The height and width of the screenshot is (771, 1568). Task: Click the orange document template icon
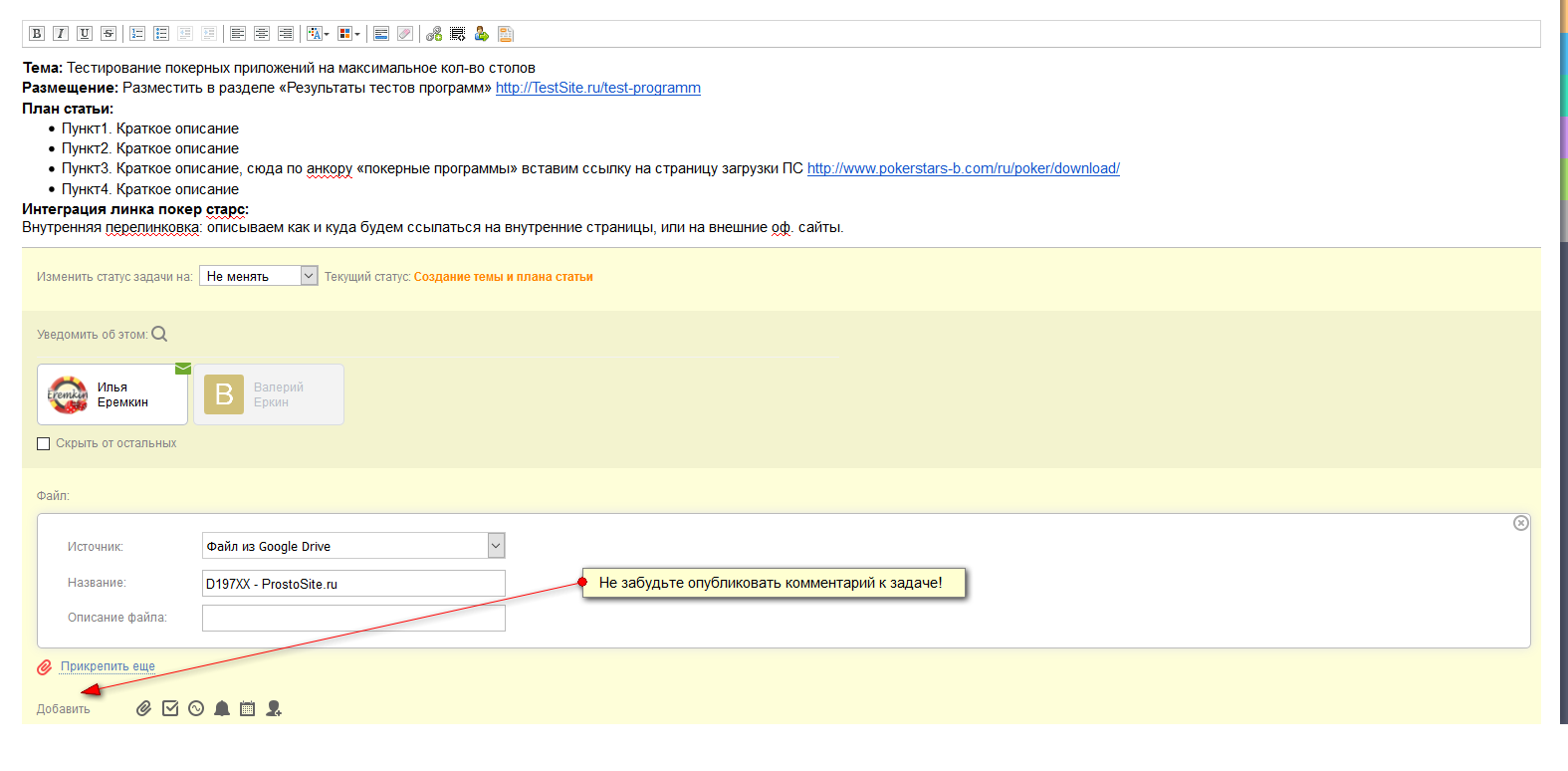pos(506,34)
